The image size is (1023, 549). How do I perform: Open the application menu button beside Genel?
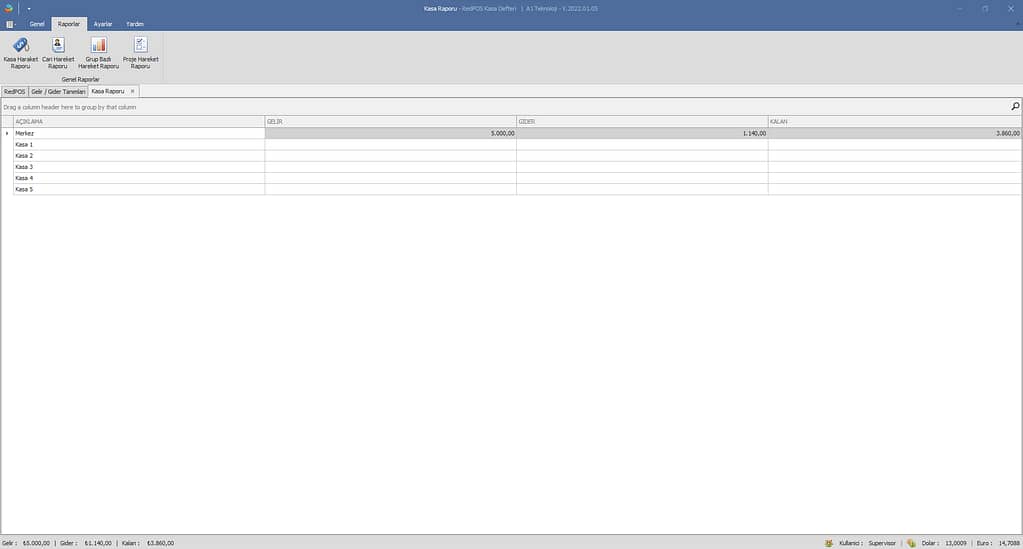tap(11, 24)
